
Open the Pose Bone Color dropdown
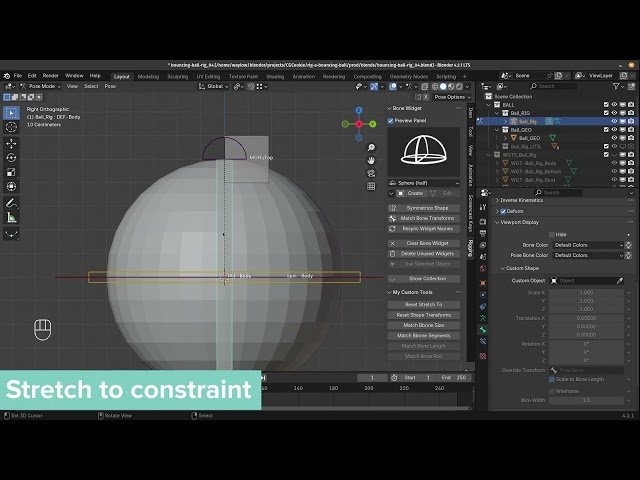[x=588, y=255]
